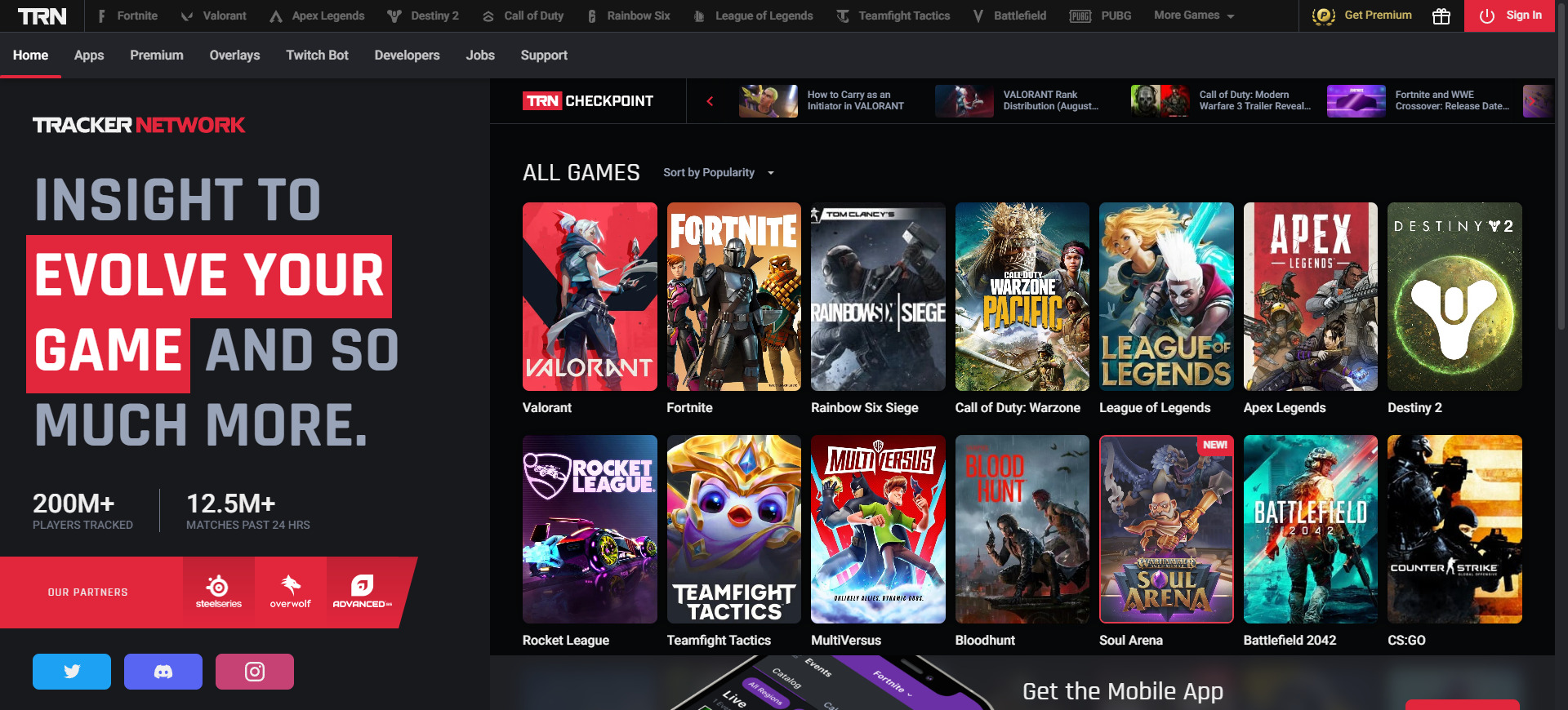The width and height of the screenshot is (1568, 710).
Task: Open the Overlays menu item
Action: (234, 55)
